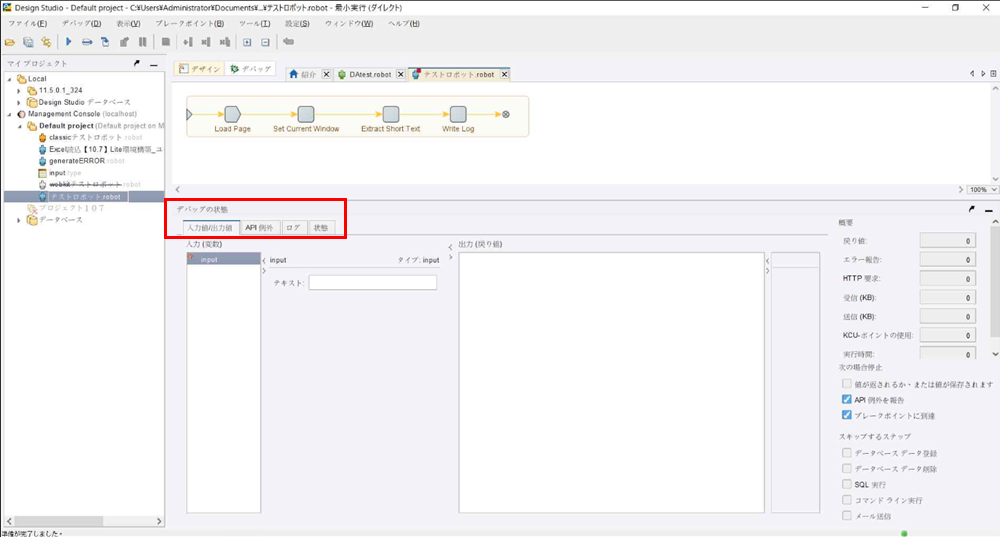Click the Extract Short Text step node
The height and width of the screenshot is (537, 1000).
click(391, 114)
